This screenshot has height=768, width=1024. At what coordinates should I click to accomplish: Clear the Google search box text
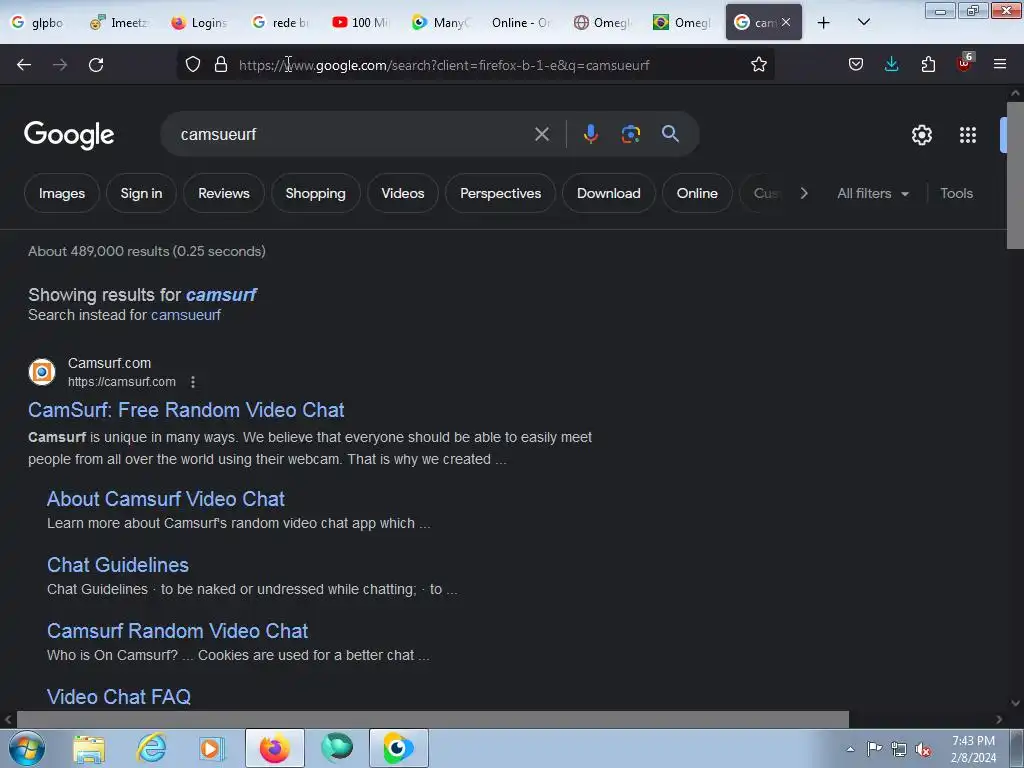click(x=541, y=135)
